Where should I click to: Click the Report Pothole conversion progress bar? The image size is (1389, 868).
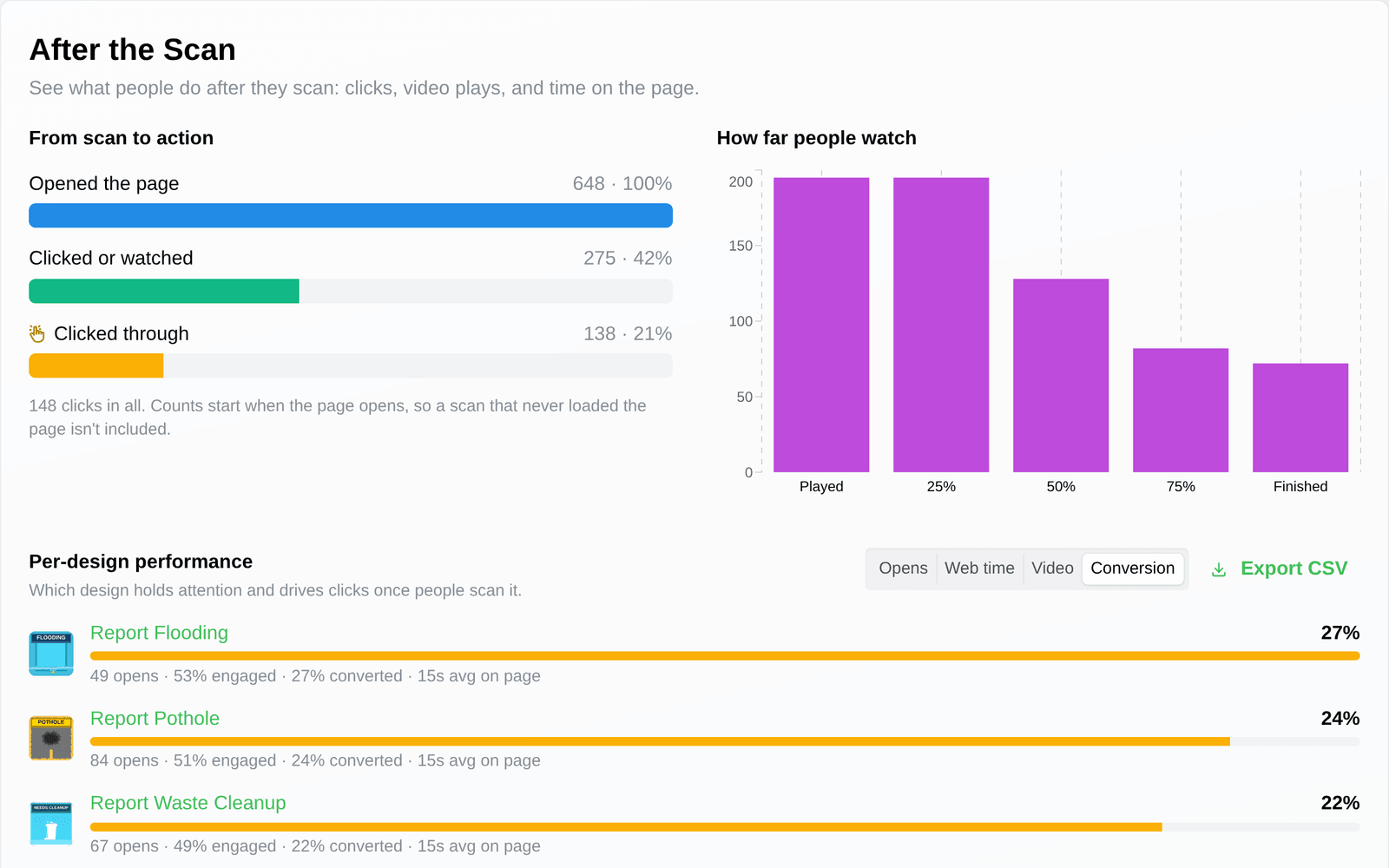725,741
